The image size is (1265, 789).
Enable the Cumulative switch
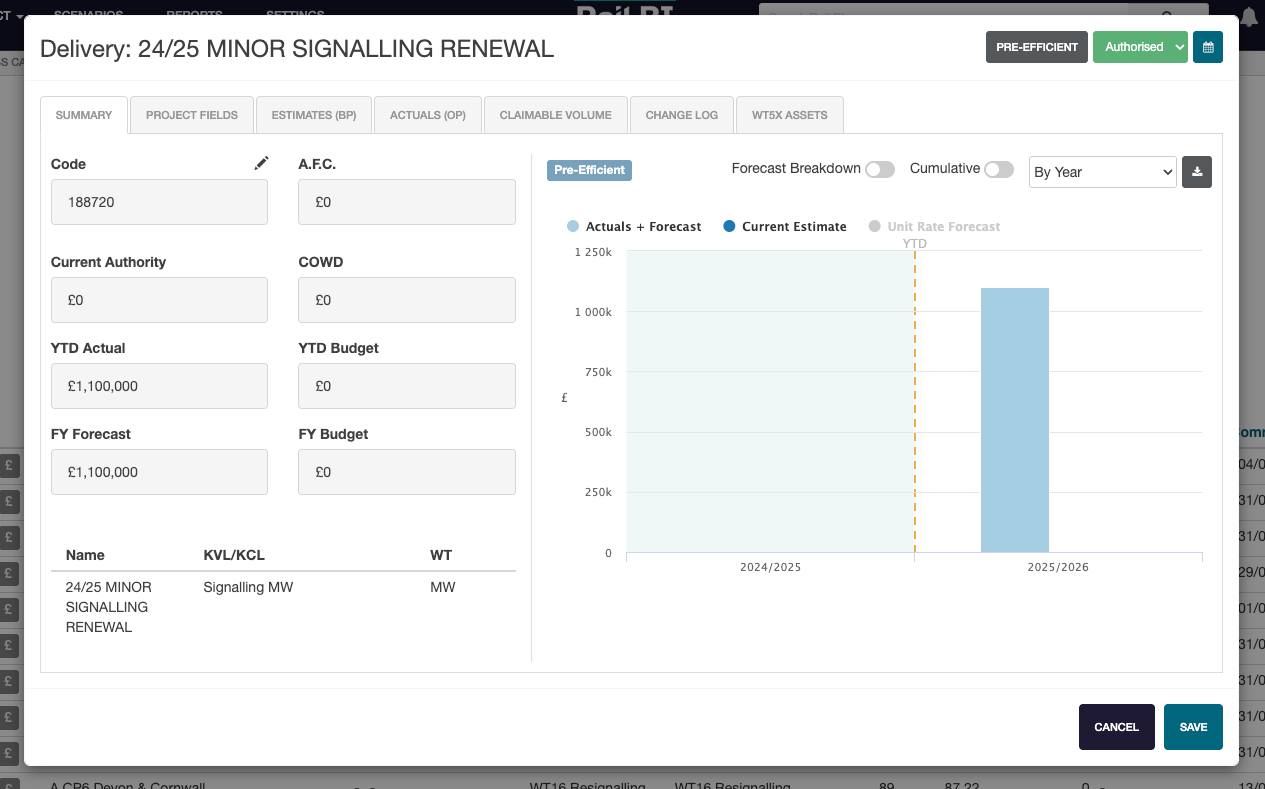point(998,170)
